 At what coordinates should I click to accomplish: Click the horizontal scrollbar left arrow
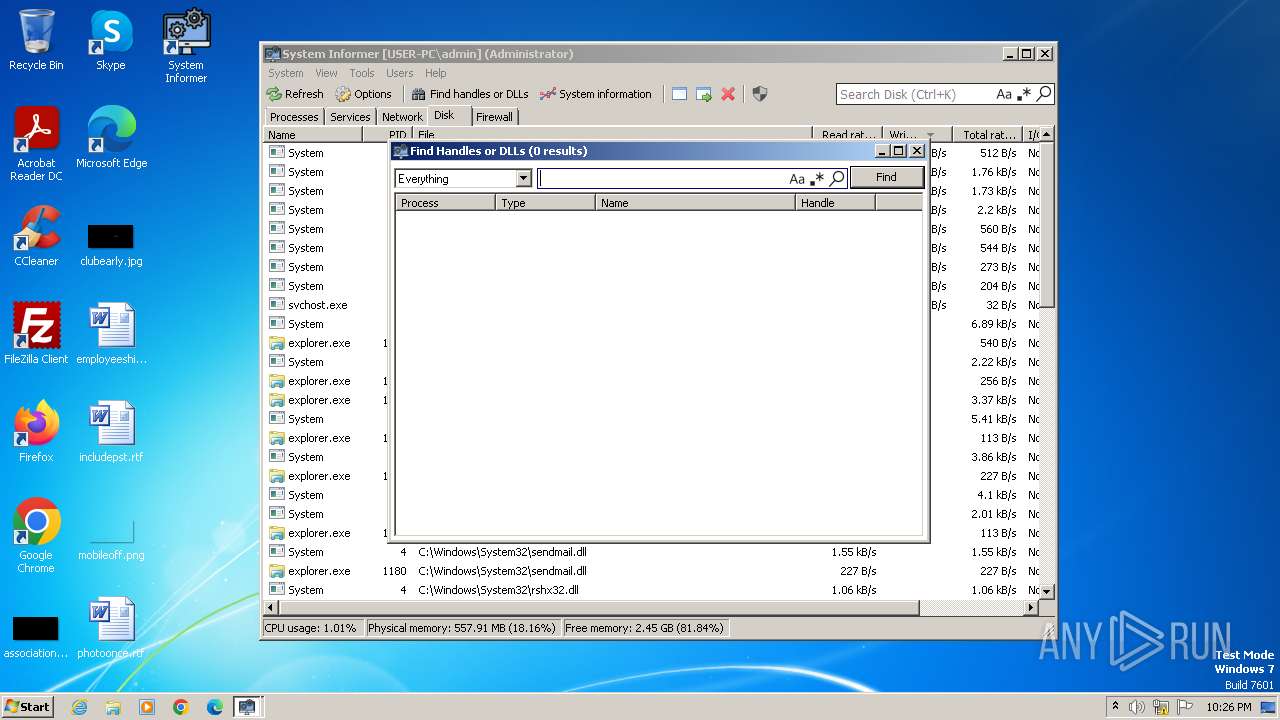tap(270, 607)
